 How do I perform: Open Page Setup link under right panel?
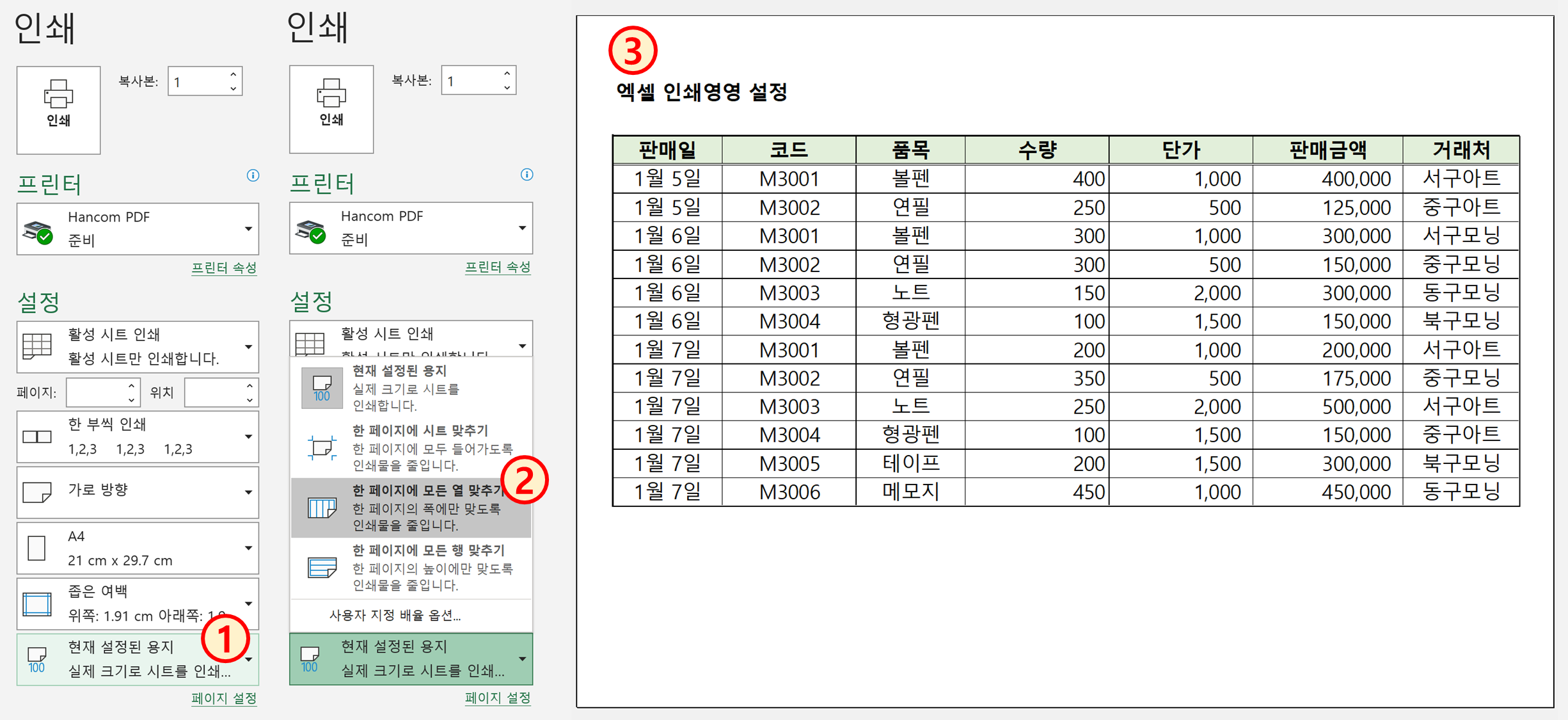point(497,698)
